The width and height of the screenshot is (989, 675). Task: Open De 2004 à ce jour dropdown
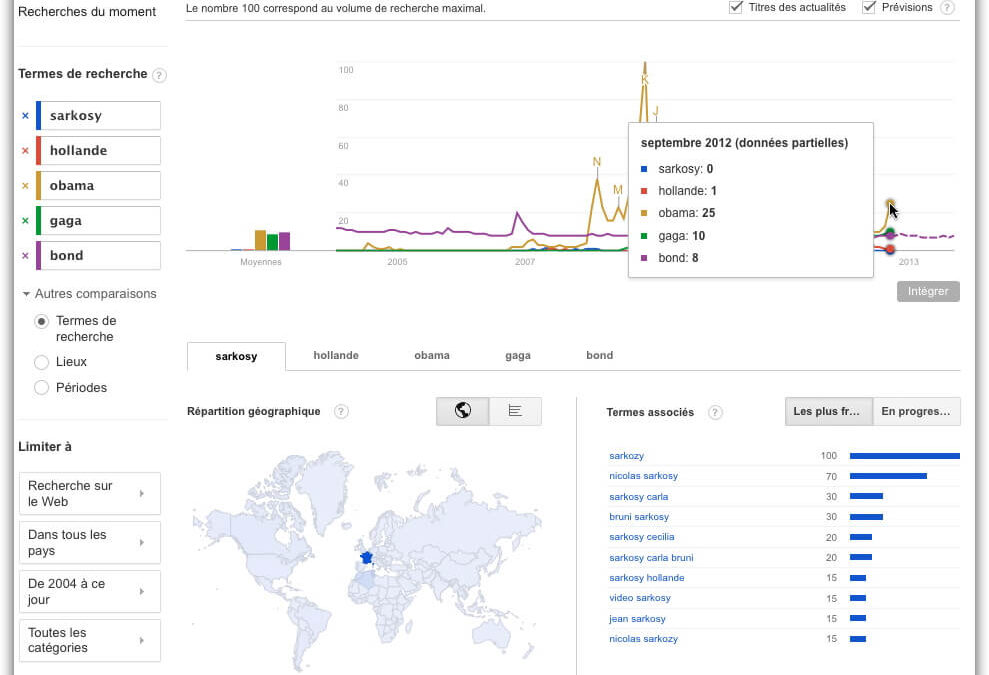(x=90, y=592)
